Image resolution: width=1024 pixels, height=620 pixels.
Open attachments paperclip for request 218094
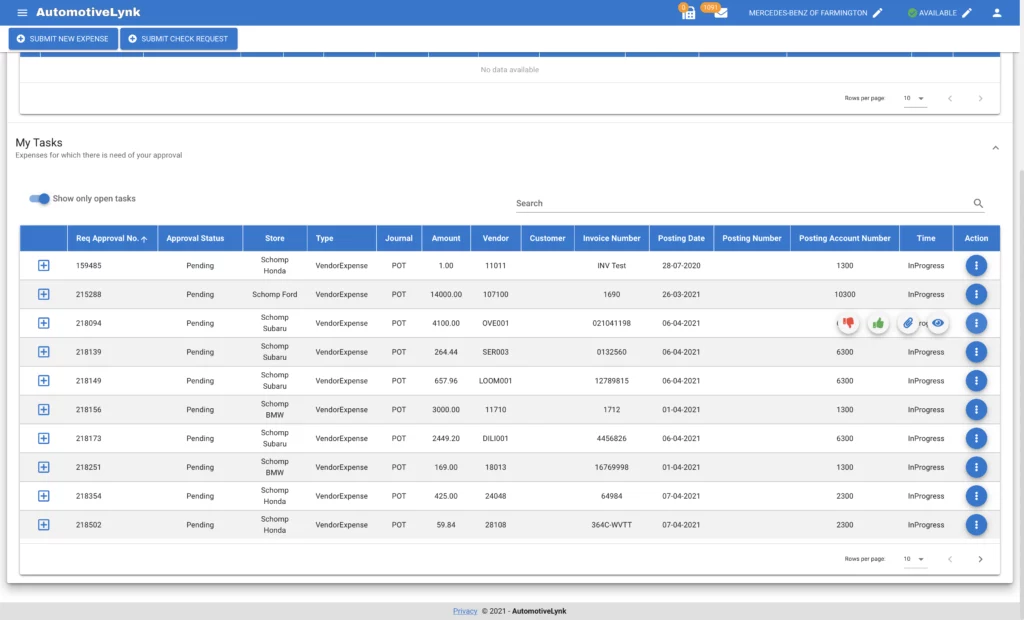click(908, 323)
